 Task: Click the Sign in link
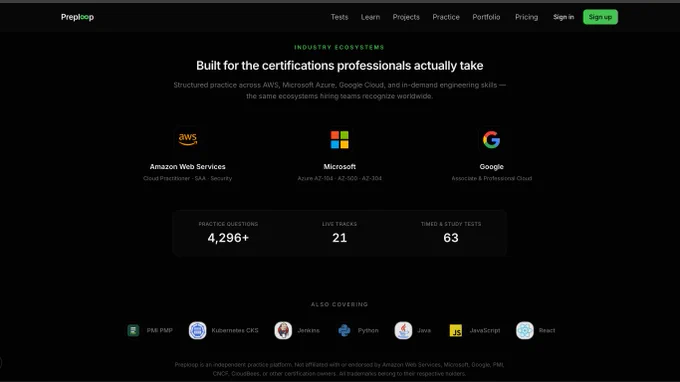(x=563, y=17)
